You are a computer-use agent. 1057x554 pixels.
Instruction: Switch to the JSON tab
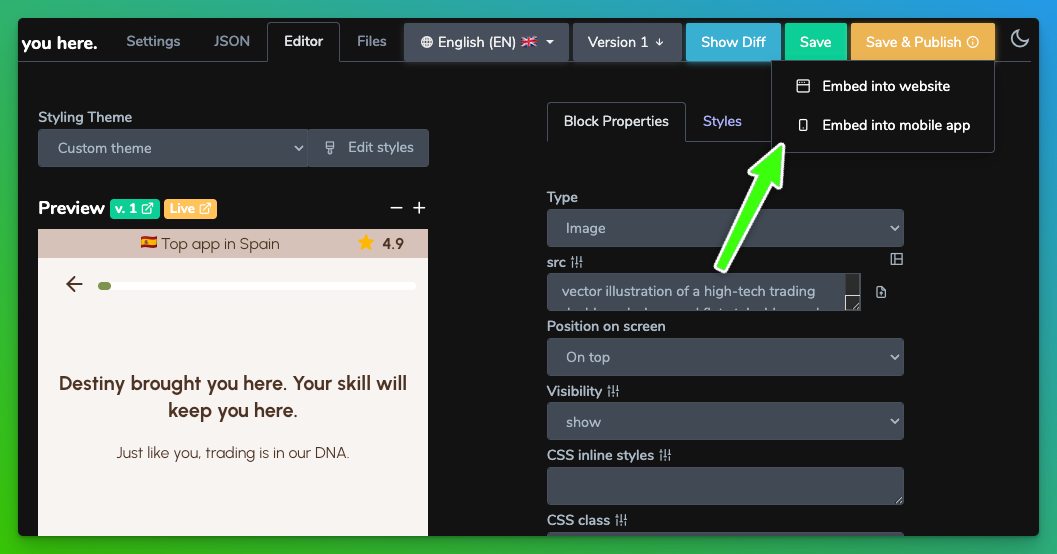[232, 41]
